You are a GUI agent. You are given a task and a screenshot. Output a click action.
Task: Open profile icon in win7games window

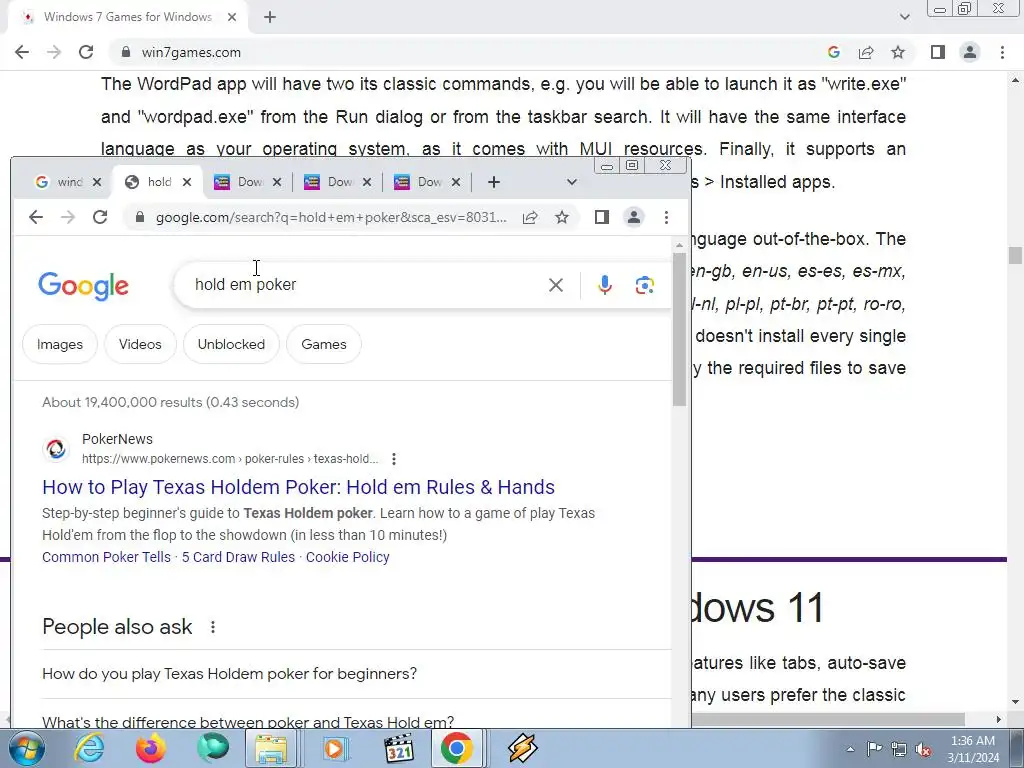(970, 52)
